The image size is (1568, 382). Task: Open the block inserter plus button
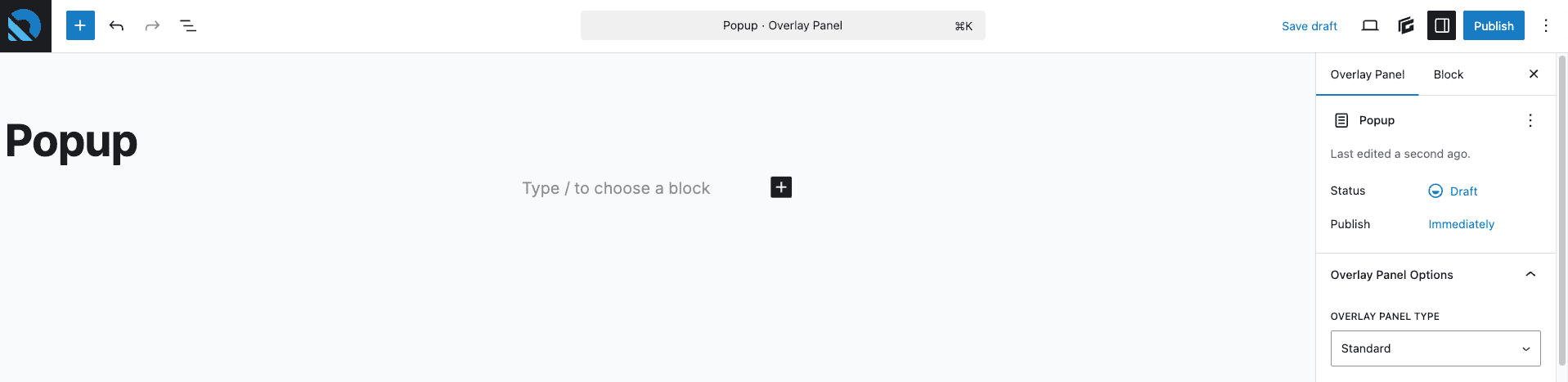(80, 25)
